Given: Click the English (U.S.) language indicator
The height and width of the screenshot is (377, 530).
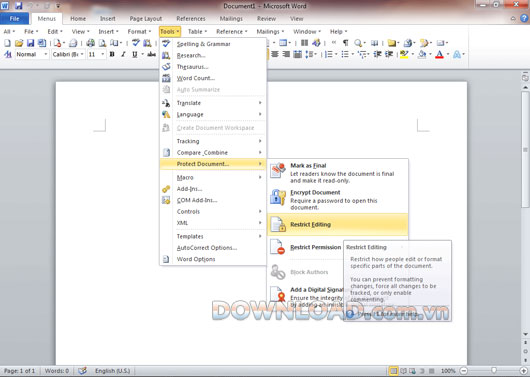Looking at the screenshot, I should (x=112, y=371).
